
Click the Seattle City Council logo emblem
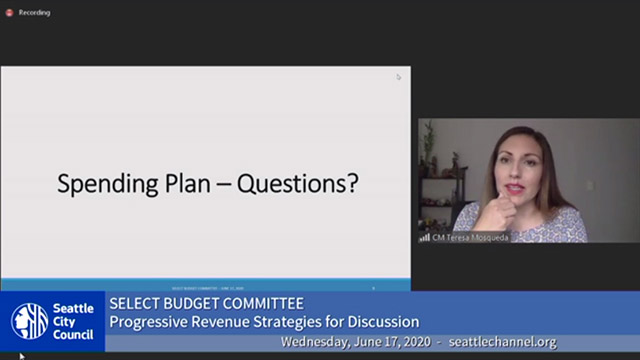[29, 321]
